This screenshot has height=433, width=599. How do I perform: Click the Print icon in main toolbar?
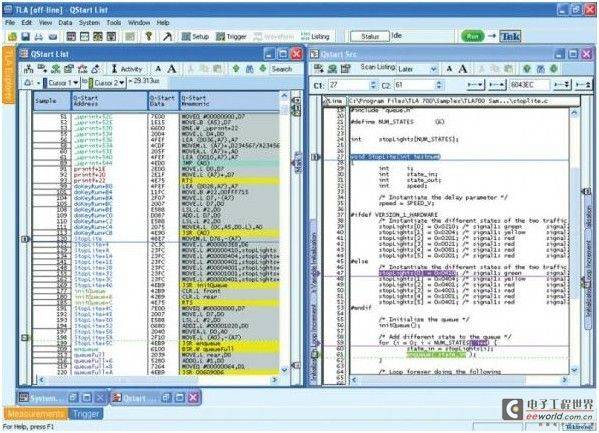coord(39,37)
